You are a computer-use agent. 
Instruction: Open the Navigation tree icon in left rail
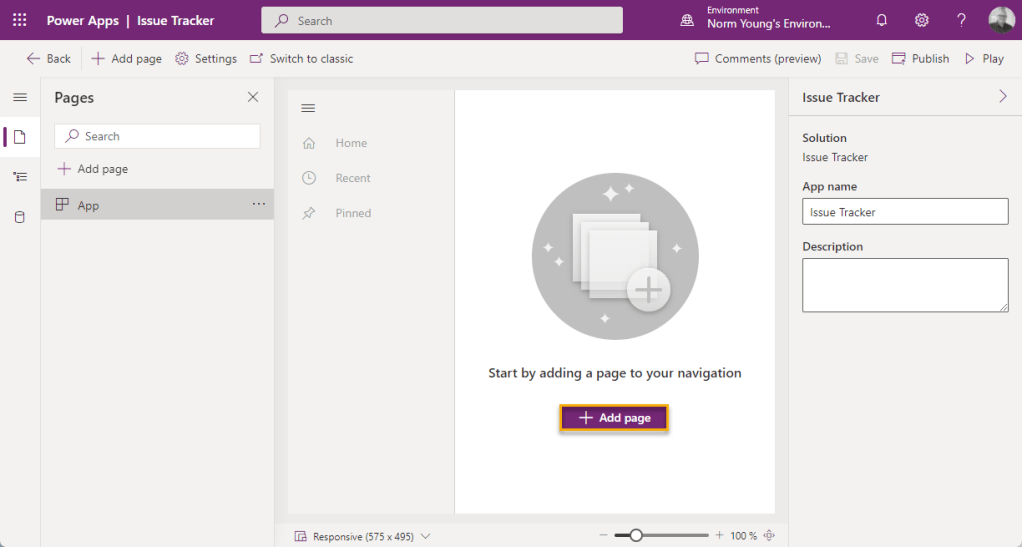point(20,177)
